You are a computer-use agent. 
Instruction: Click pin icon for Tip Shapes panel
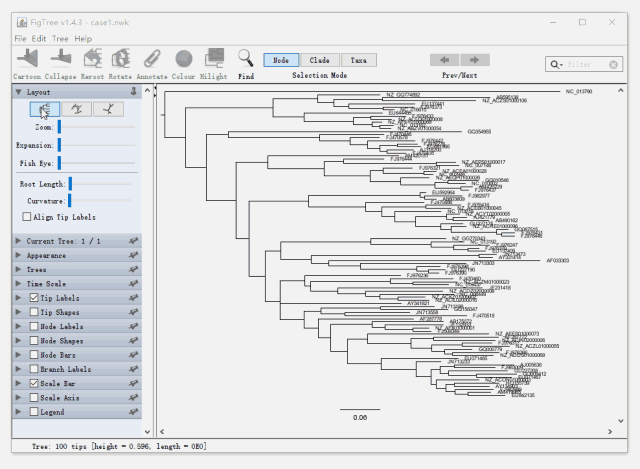[x=133, y=312]
